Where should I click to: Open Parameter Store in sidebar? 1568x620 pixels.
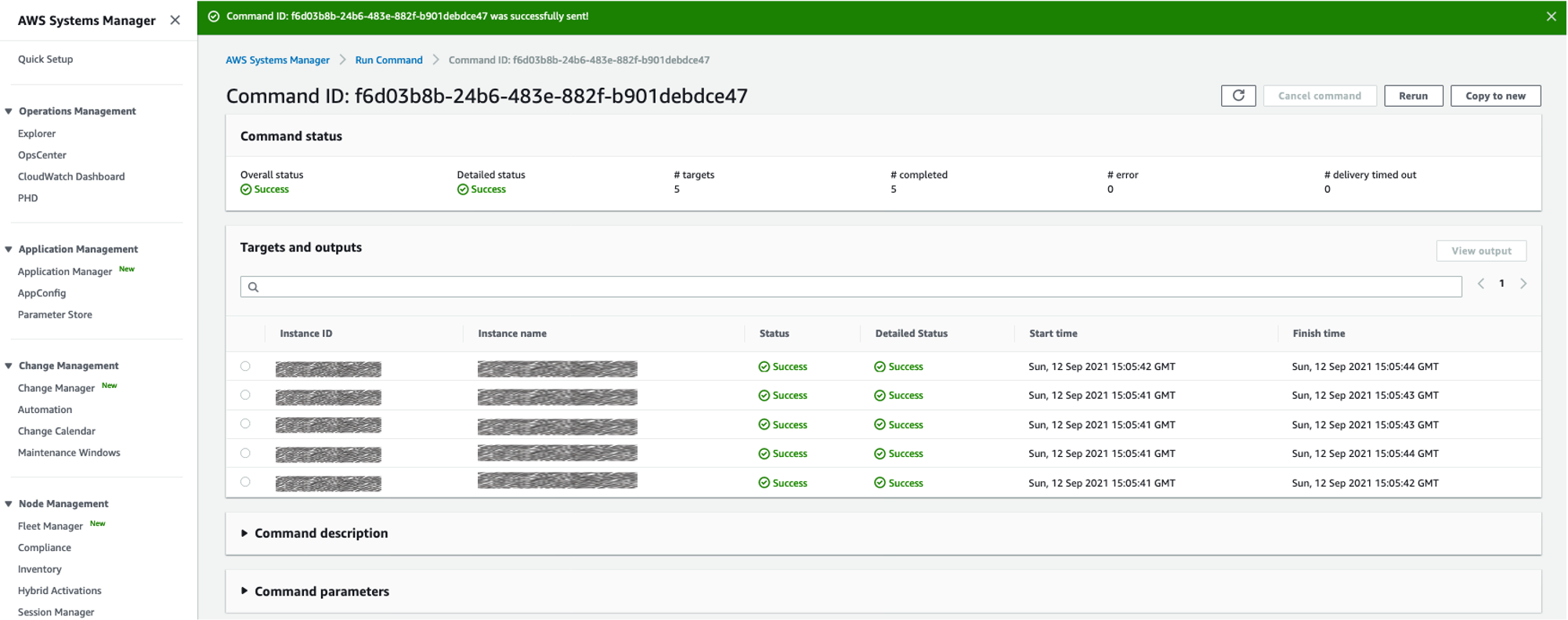(x=55, y=314)
